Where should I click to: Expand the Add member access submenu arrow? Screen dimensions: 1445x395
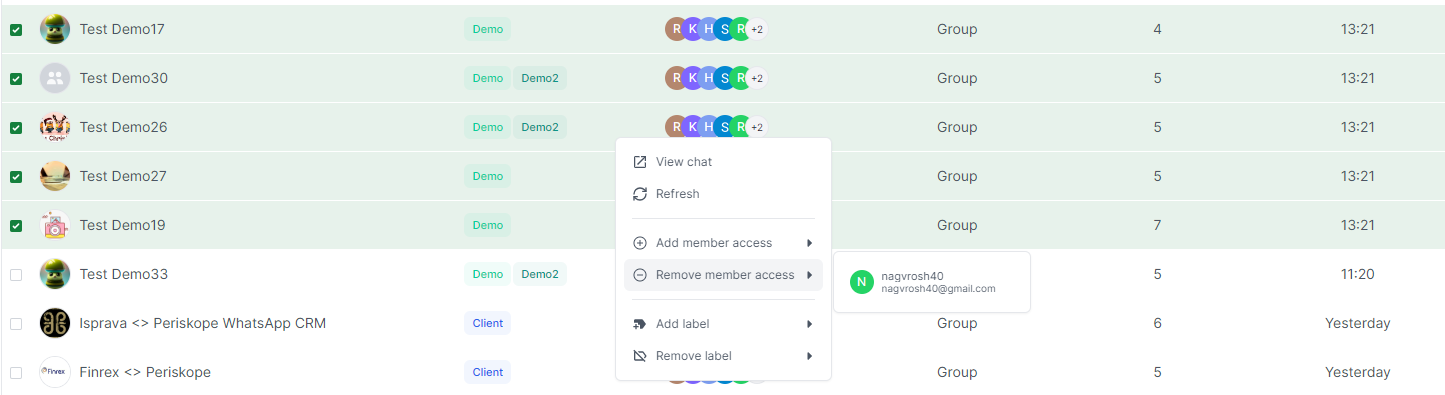(809, 243)
